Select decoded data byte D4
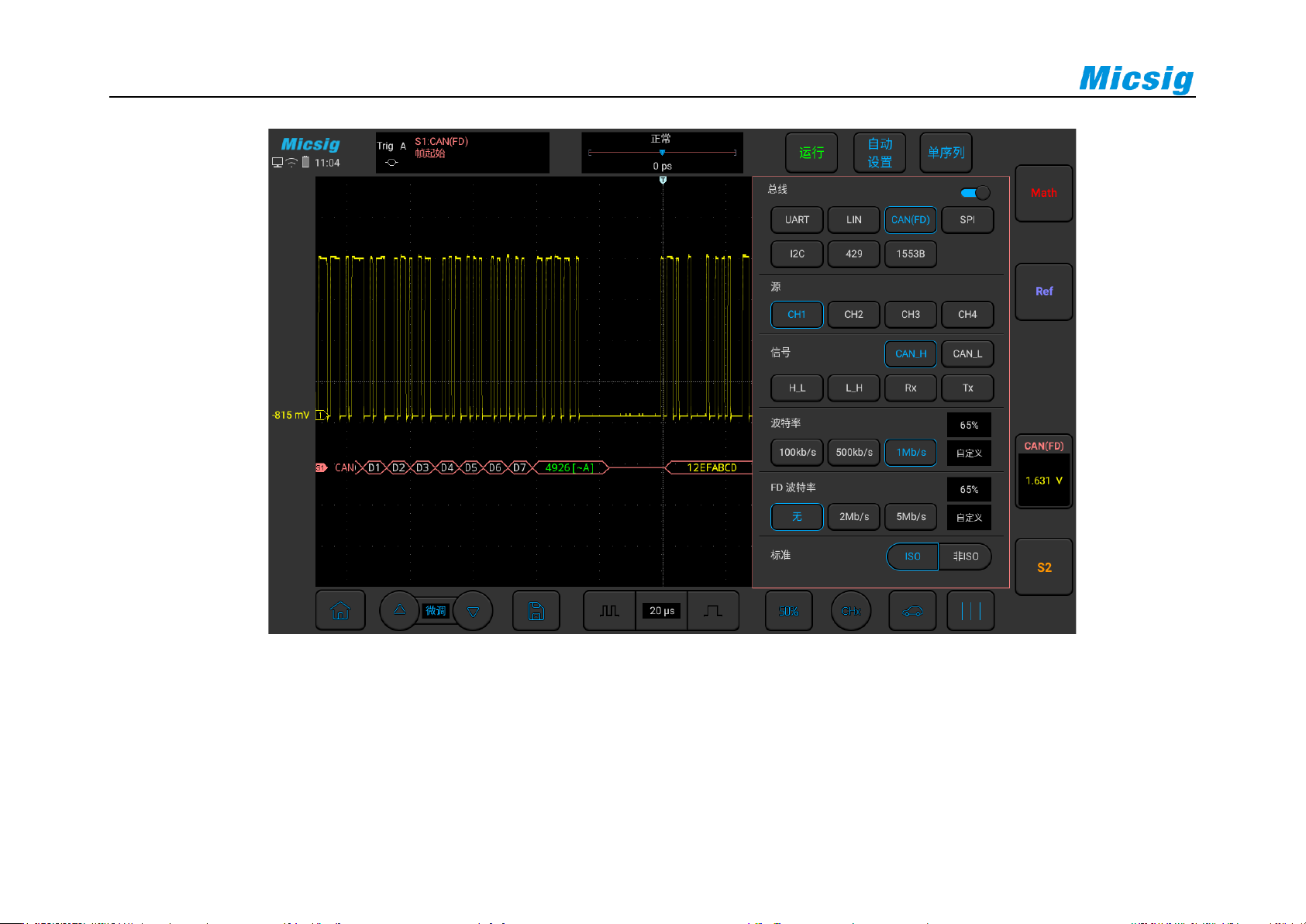1306x924 pixels. click(x=447, y=467)
